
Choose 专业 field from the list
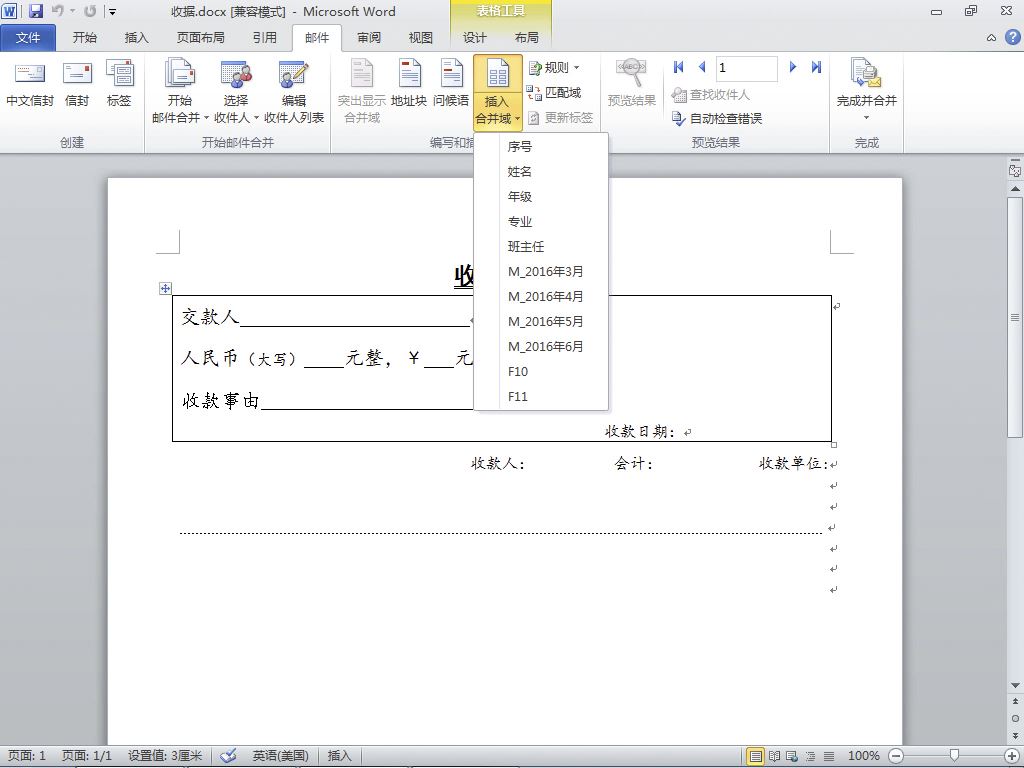coord(541,221)
